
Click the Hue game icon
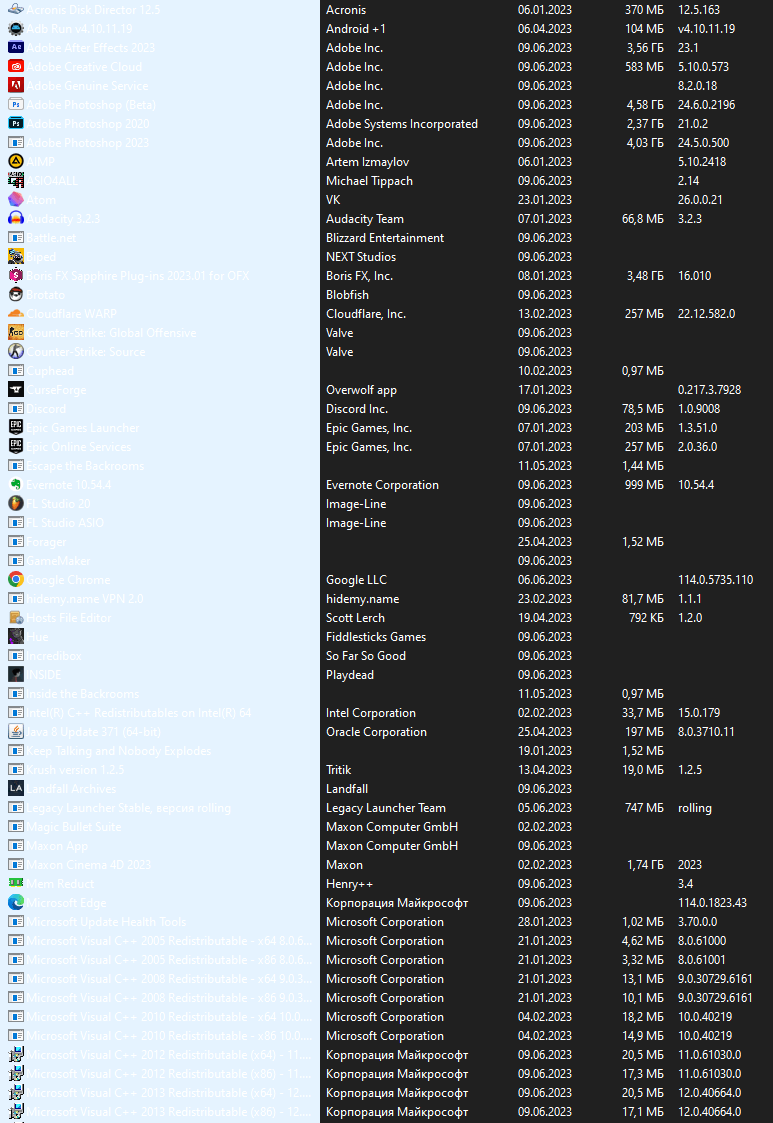tap(15, 637)
